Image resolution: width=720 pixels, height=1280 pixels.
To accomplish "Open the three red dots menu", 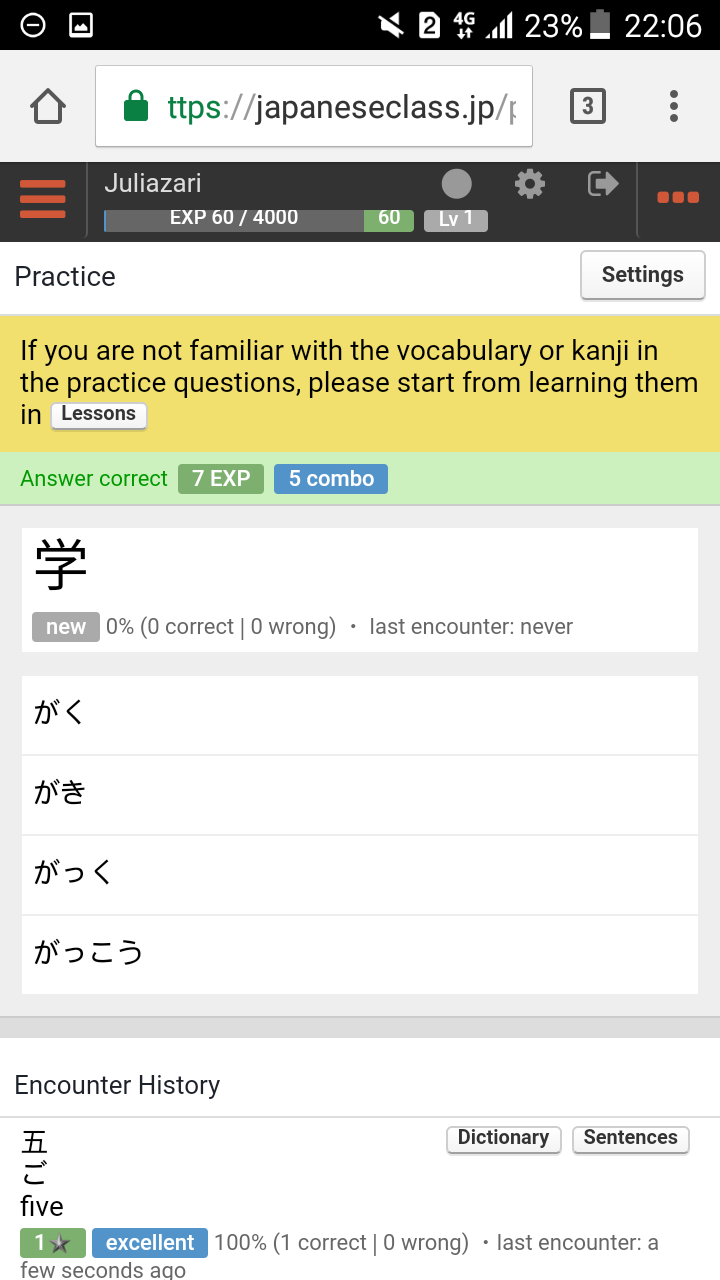I will pyautogui.click(x=678, y=198).
